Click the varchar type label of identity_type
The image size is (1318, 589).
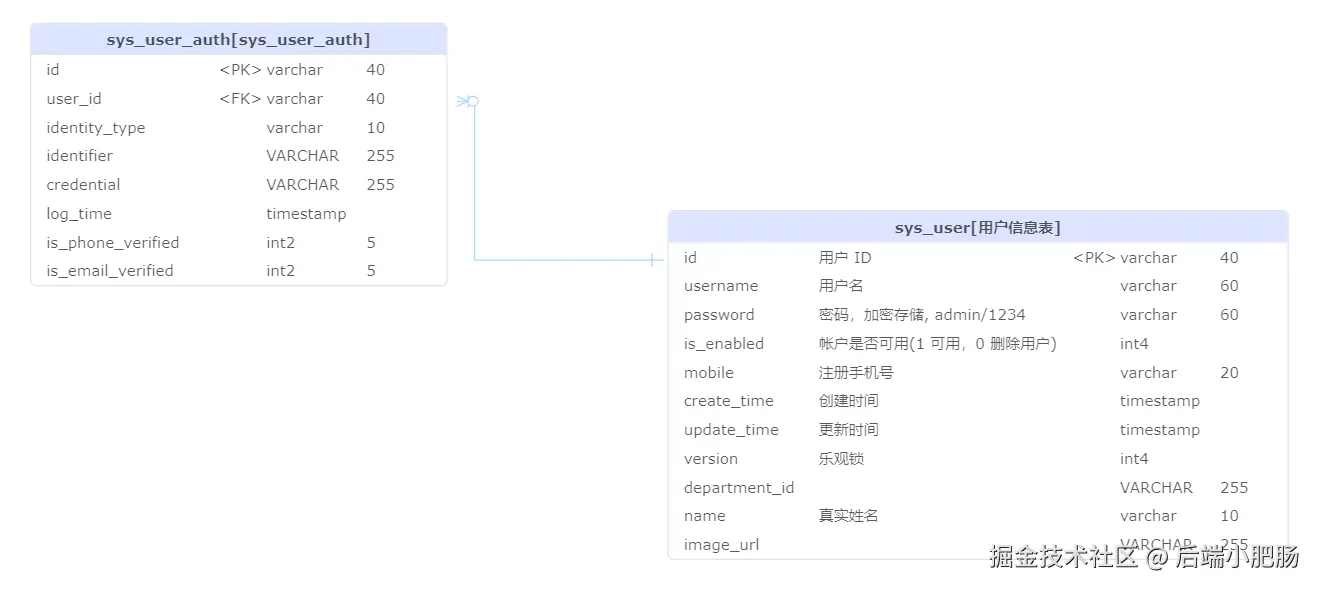coord(295,127)
